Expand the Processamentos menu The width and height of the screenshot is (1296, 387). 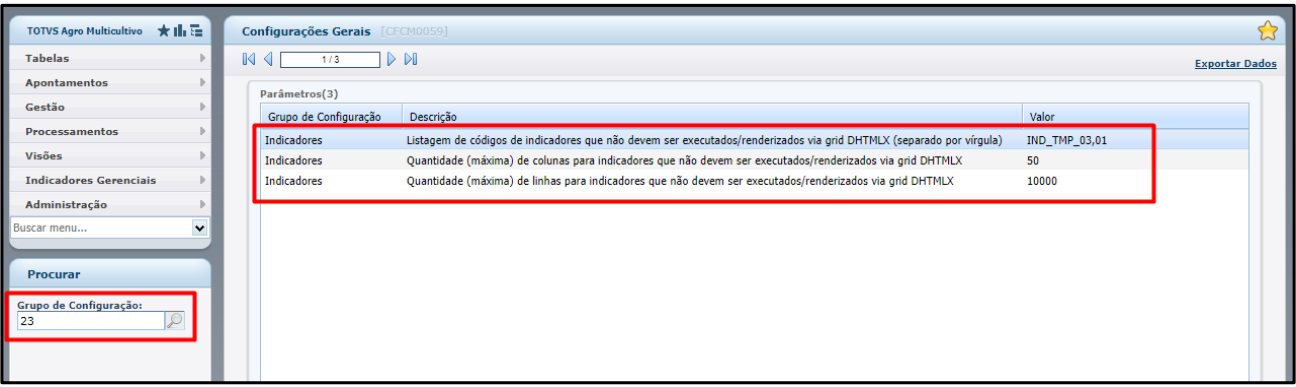pyautogui.click(x=109, y=131)
